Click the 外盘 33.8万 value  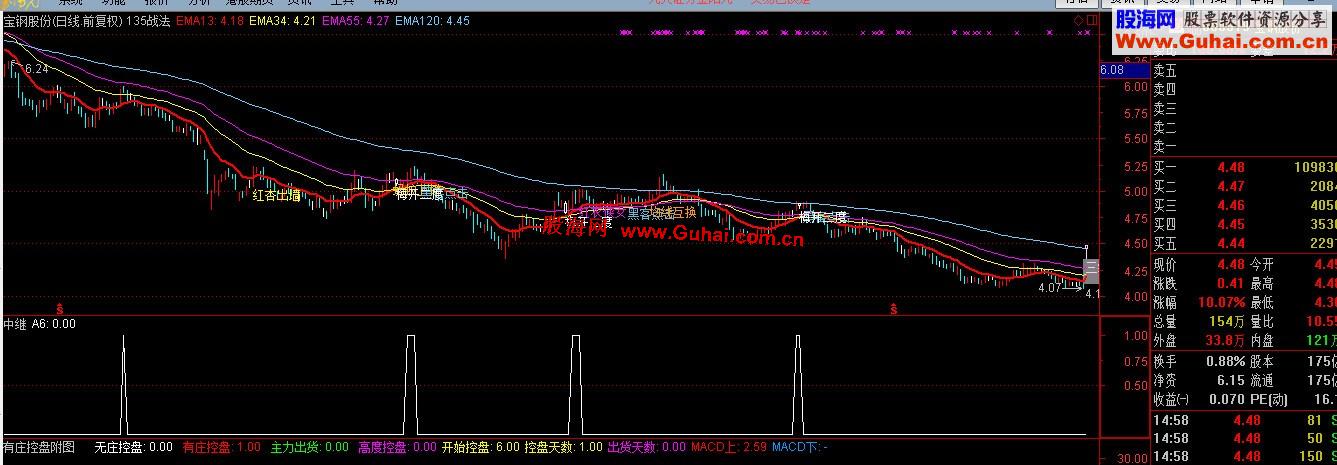coord(1224,341)
